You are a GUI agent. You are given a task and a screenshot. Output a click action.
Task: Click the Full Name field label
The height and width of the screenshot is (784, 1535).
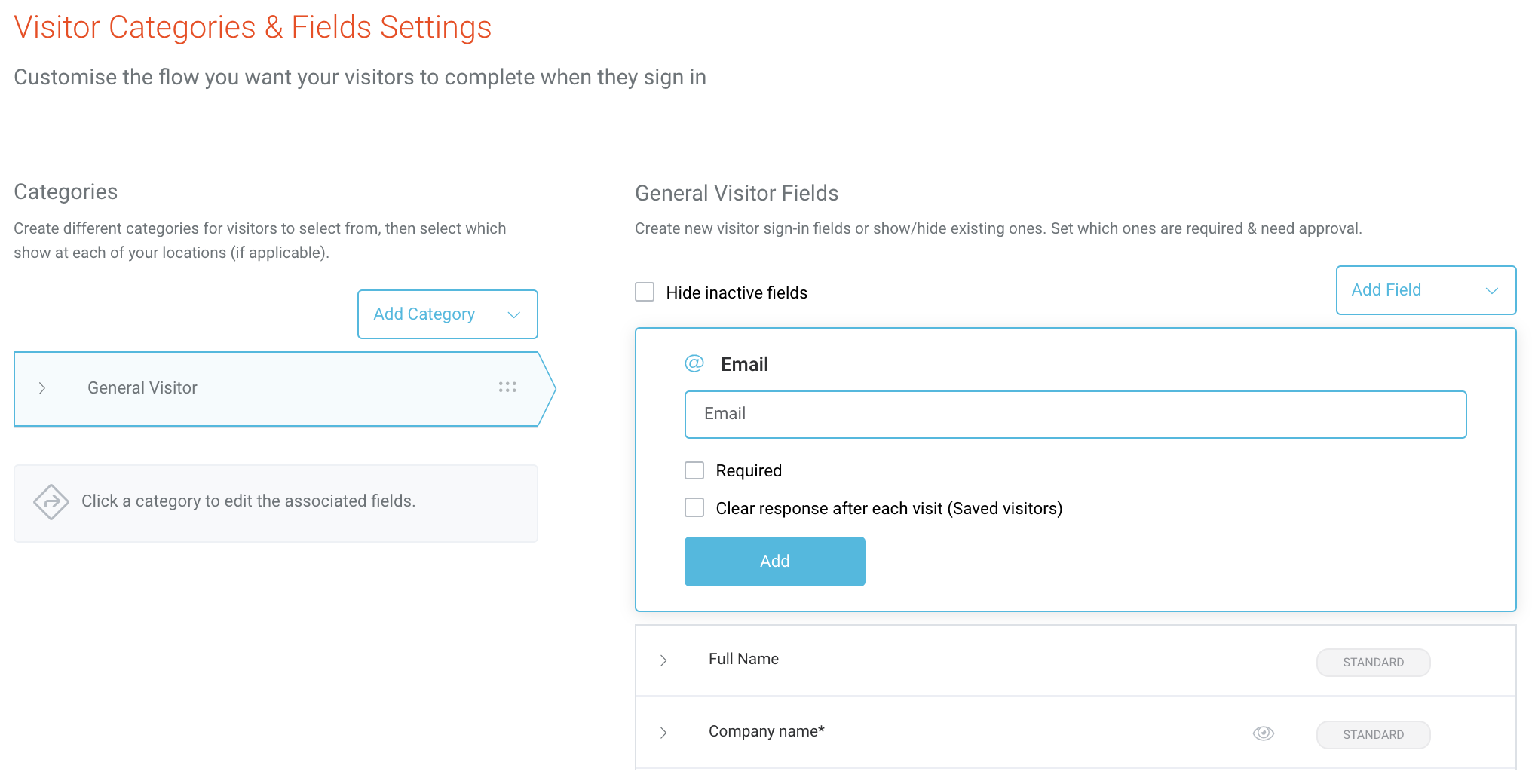click(743, 659)
